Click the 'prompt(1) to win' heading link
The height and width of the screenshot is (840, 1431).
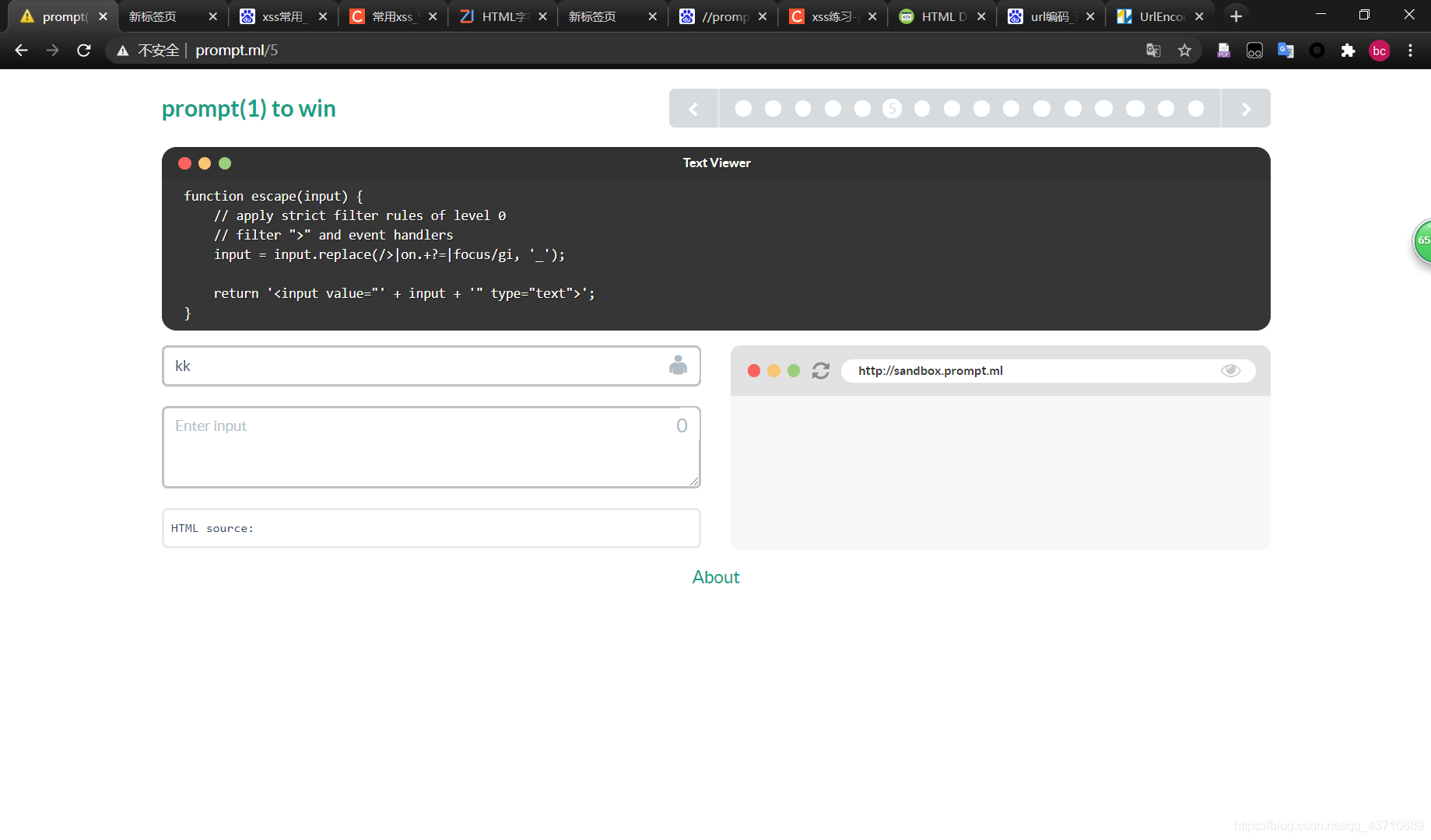[x=248, y=109]
